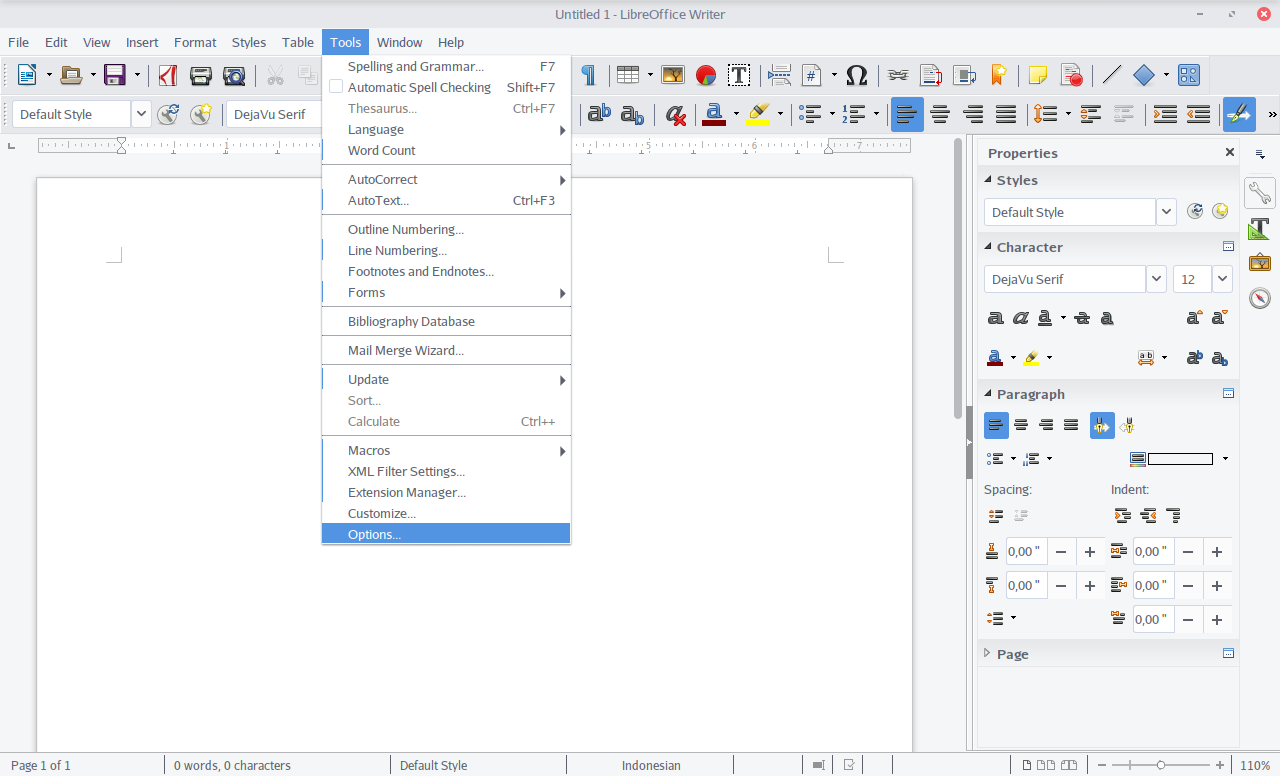1280x776 pixels.
Task: Open Paragraph section more options button
Action: click(1228, 394)
